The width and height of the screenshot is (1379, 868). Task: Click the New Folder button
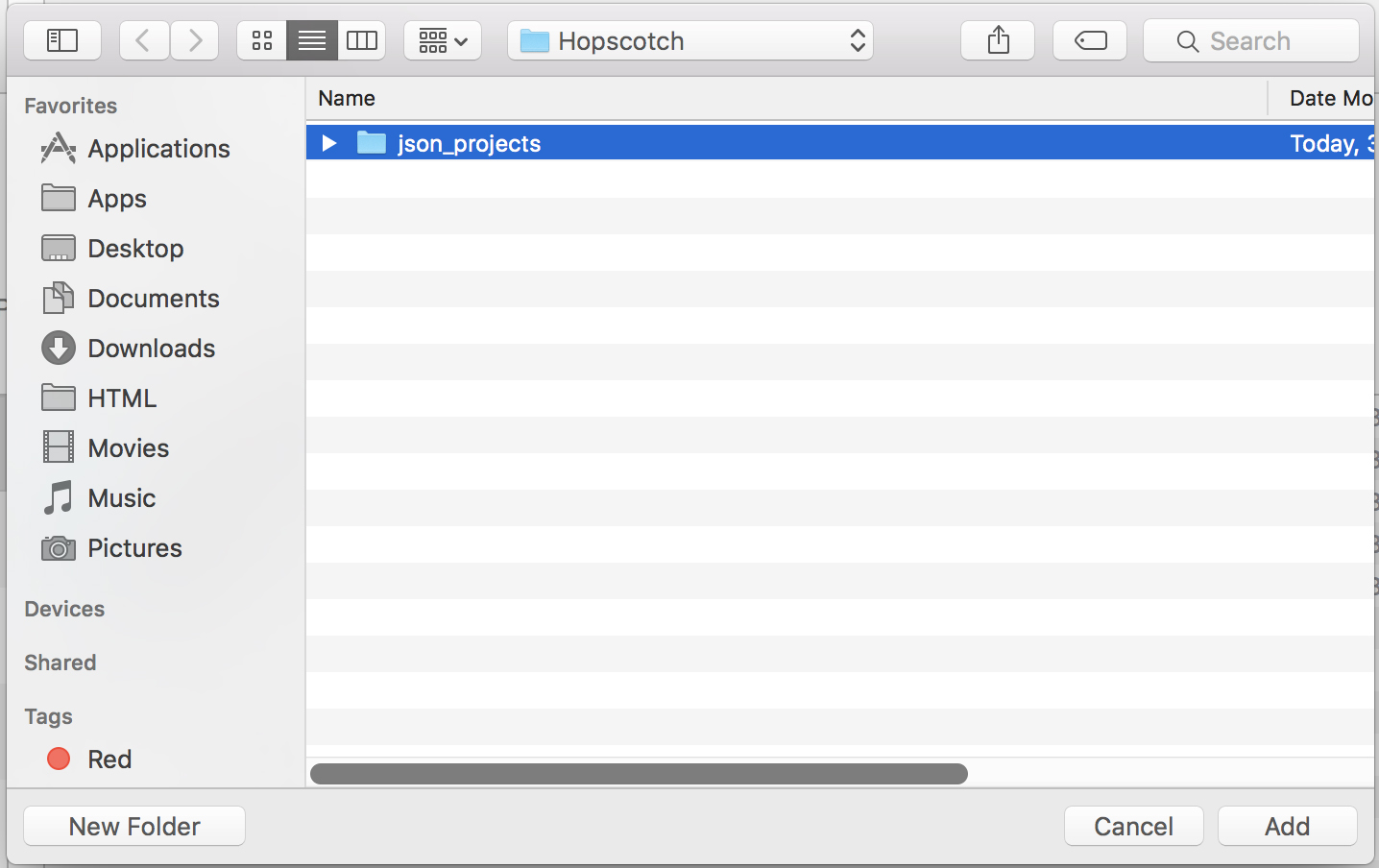[x=134, y=826]
